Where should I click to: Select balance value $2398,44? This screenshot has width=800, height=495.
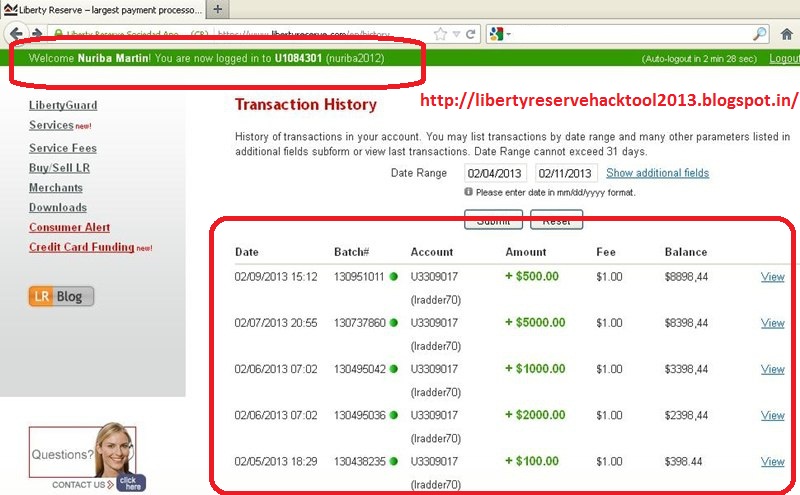(x=686, y=416)
